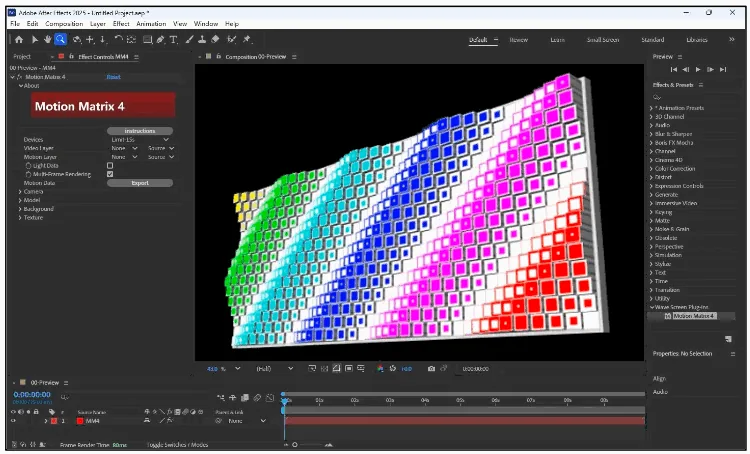The width and height of the screenshot is (750, 454).
Task: Click the Motion Matrix 4 plug-in icon in Effects list
Action: pos(668,316)
